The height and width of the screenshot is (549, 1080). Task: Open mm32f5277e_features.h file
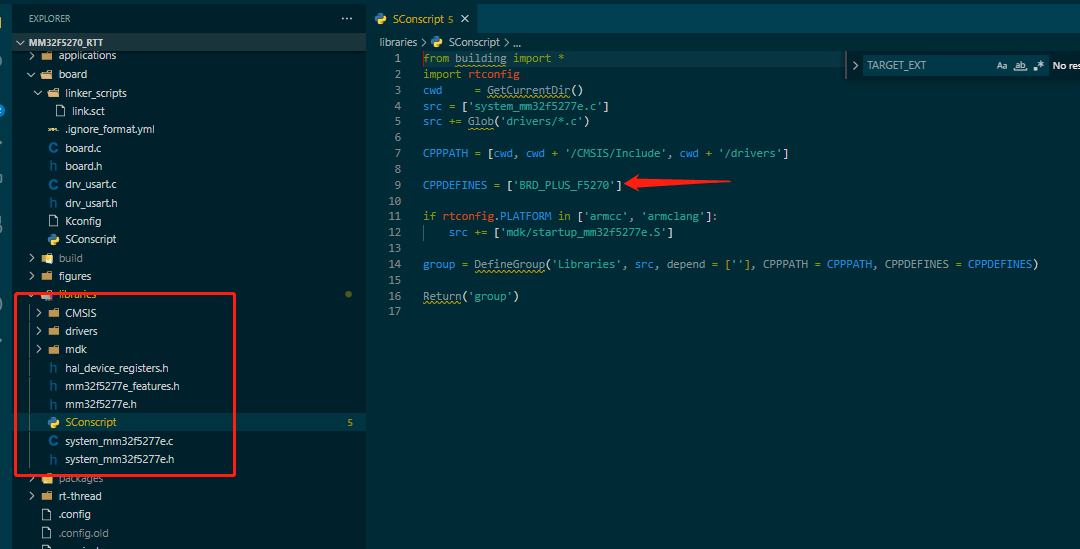pyautogui.click(x=122, y=386)
